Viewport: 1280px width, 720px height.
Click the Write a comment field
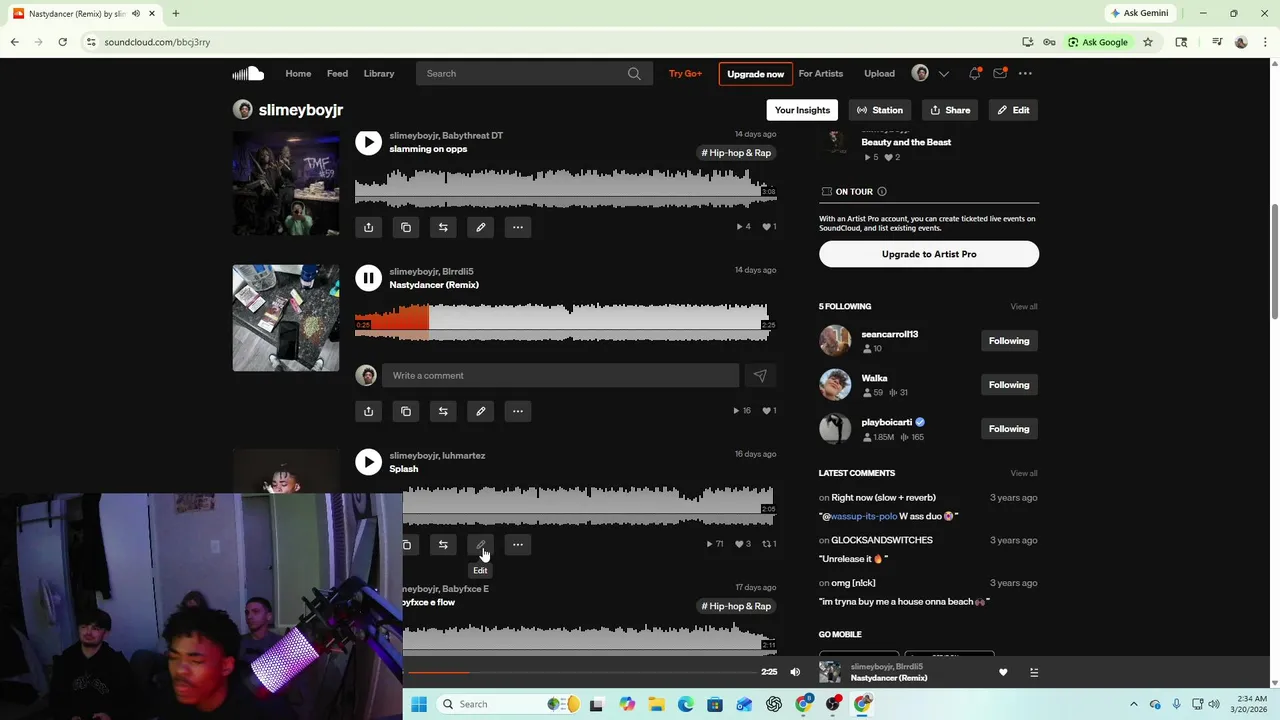pos(560,375)
